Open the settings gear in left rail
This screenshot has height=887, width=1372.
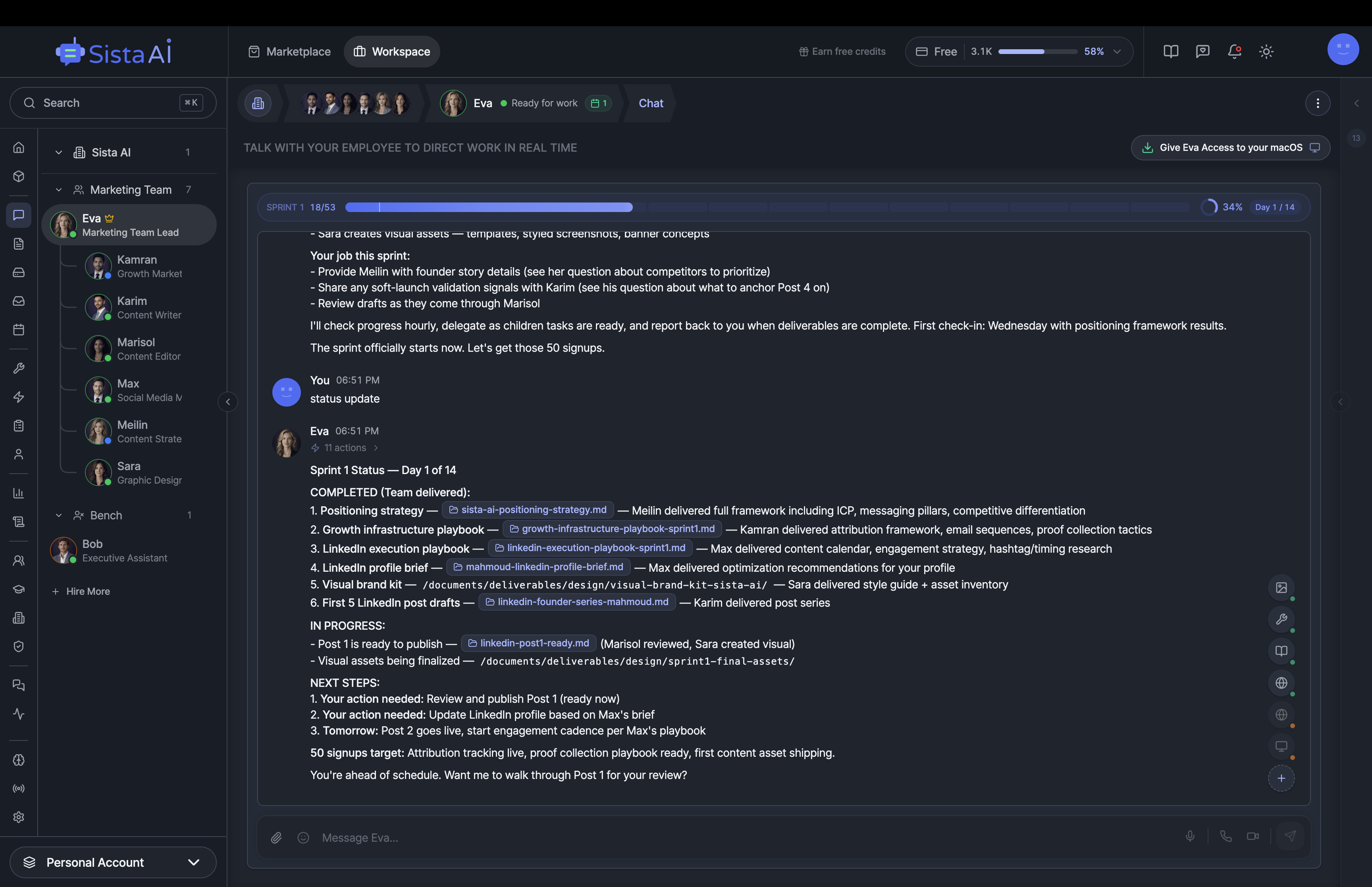click(x=18, y=817)
